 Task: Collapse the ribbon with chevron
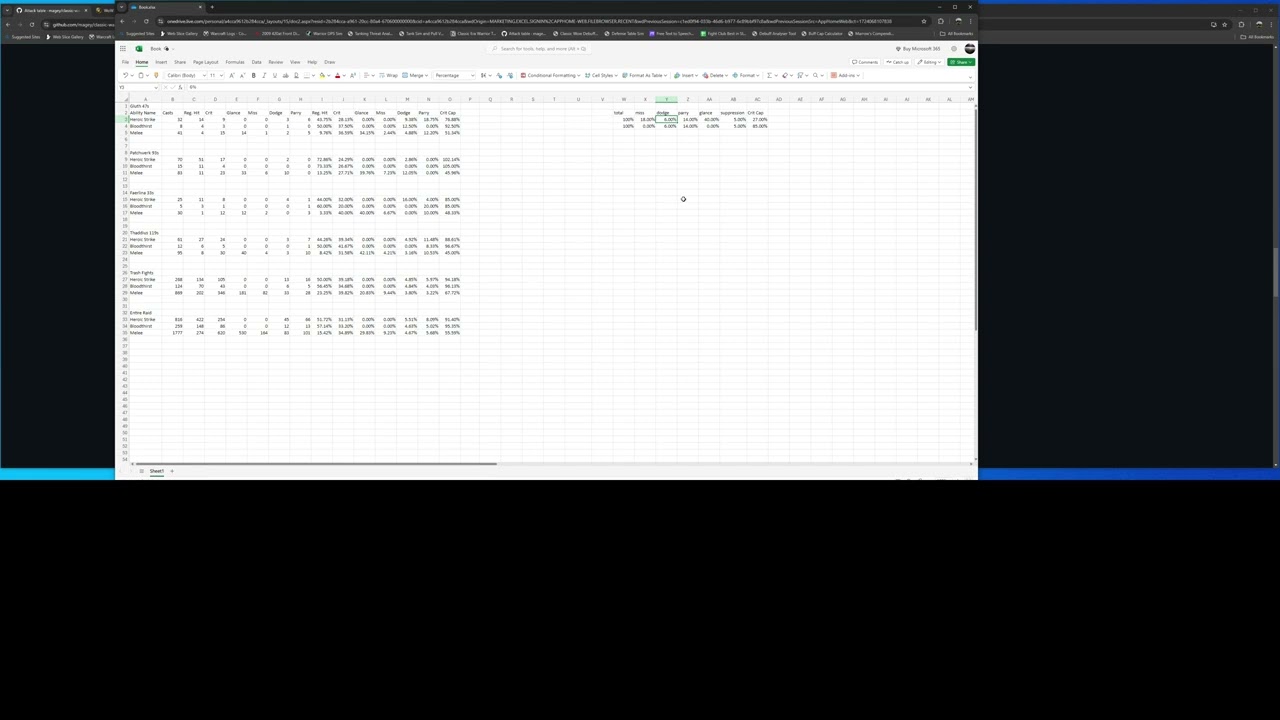pyautogui.click(x=970, y=75)
